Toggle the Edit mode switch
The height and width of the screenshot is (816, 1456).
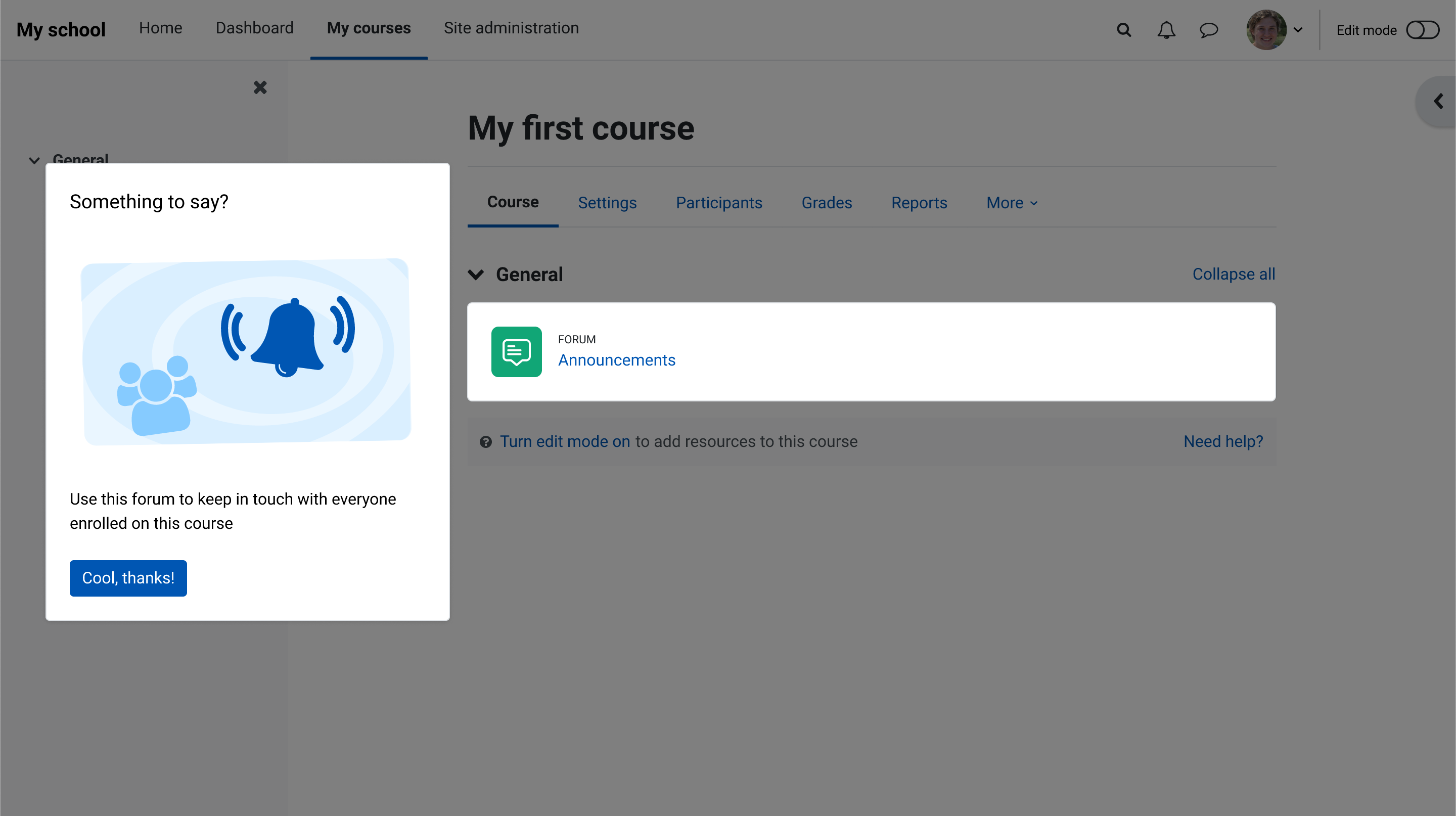1422,30
